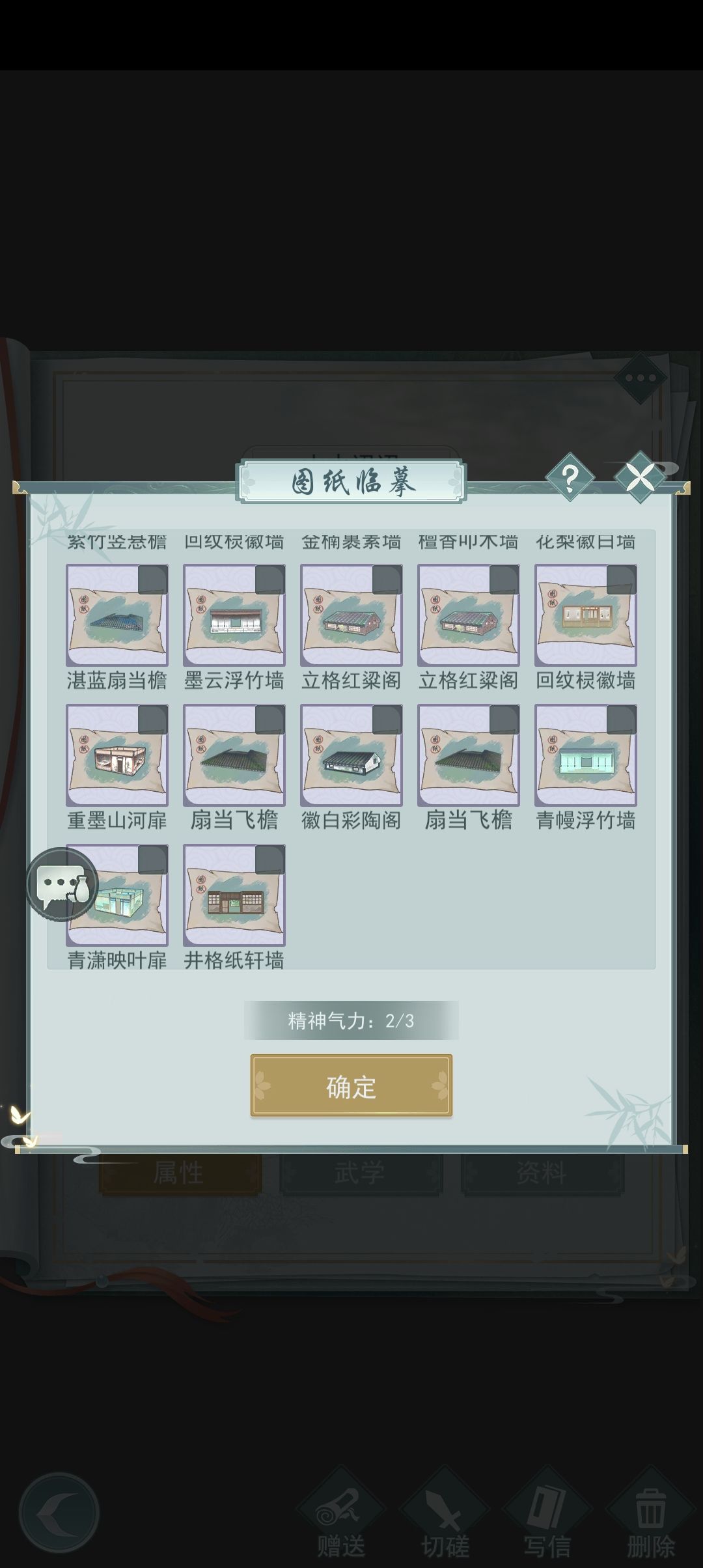Image resolution: width=703 pixels, height=1568 pixels.
Task: Switch to the 武学 tab
Action: 361,1173
